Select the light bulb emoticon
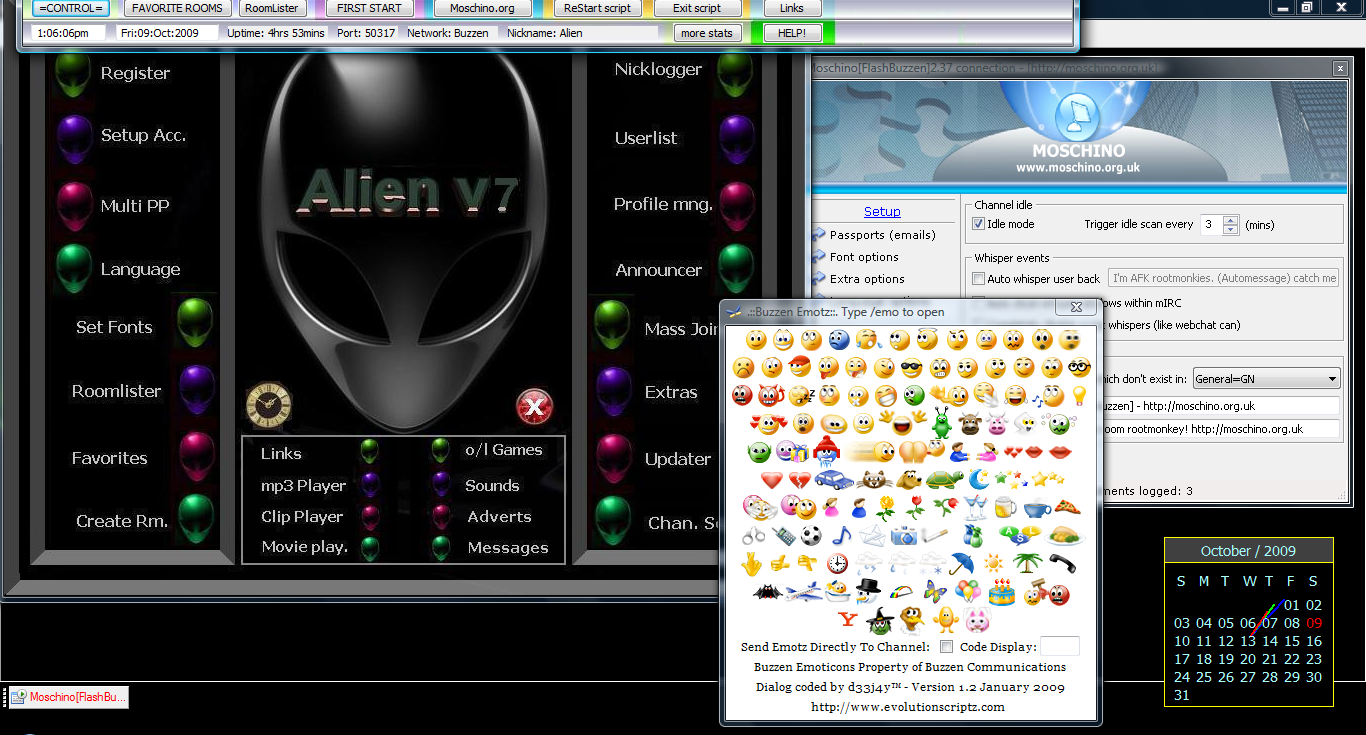1366x735 pixels. tap(1079, 395)
